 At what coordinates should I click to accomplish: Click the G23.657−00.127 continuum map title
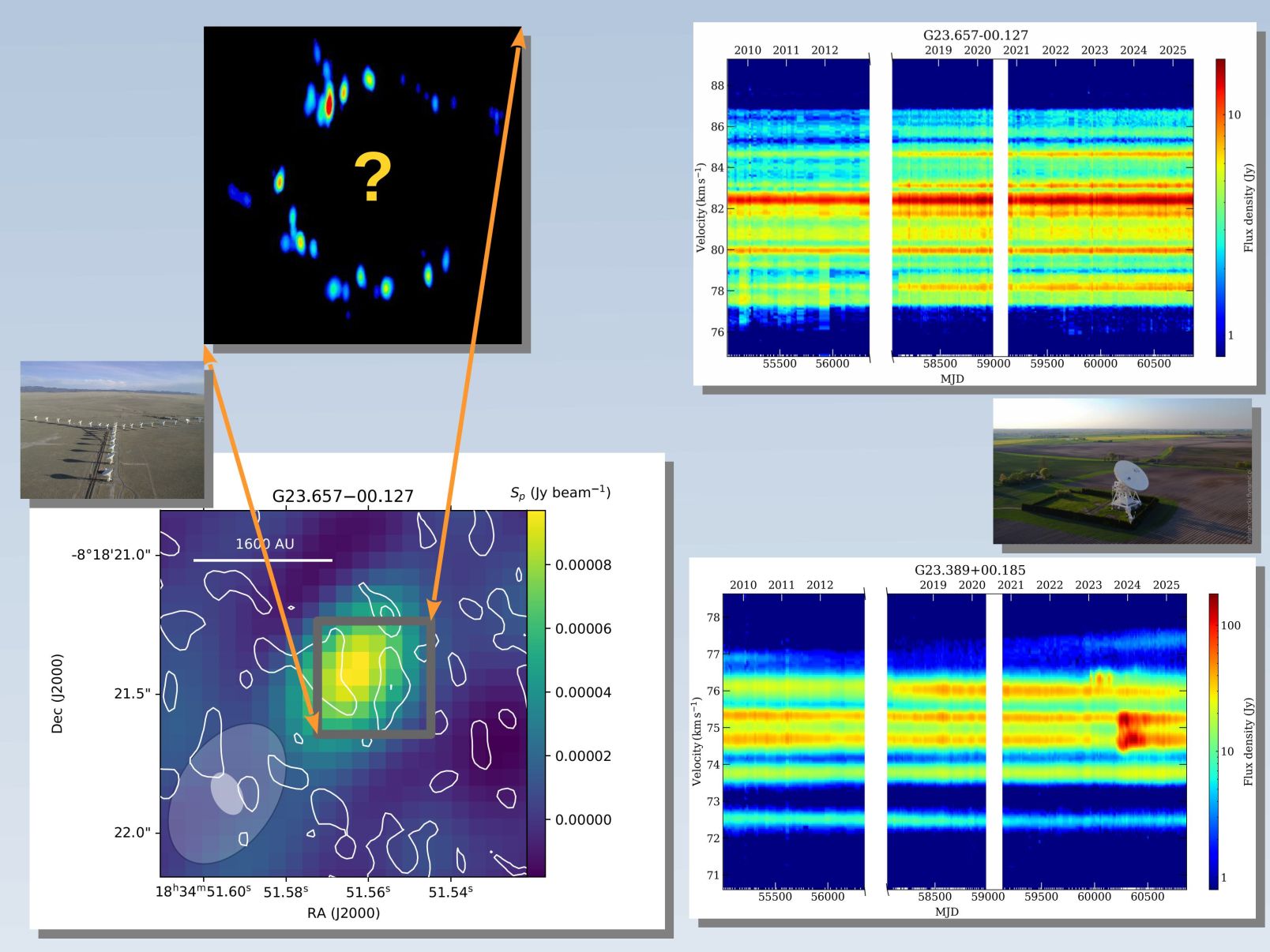343,496
